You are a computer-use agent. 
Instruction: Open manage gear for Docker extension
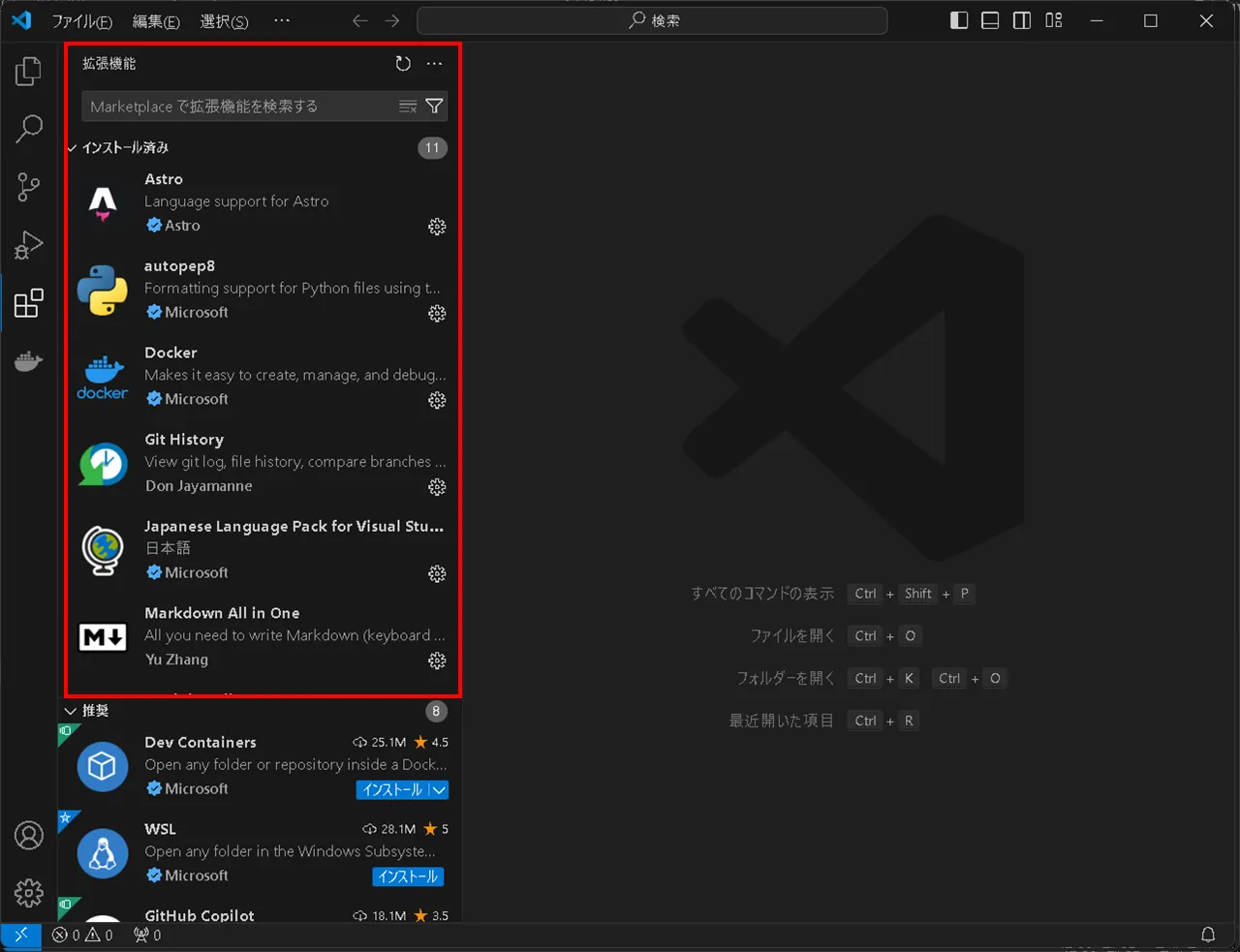437,400
